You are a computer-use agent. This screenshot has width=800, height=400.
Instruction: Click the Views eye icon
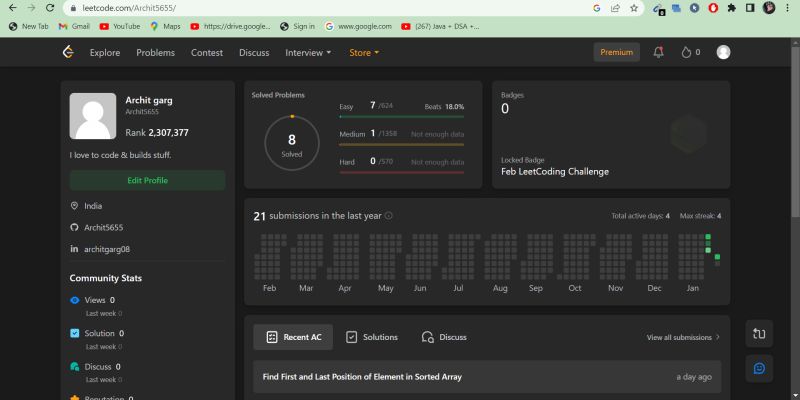pyautogui.click(x=74, y=300)
